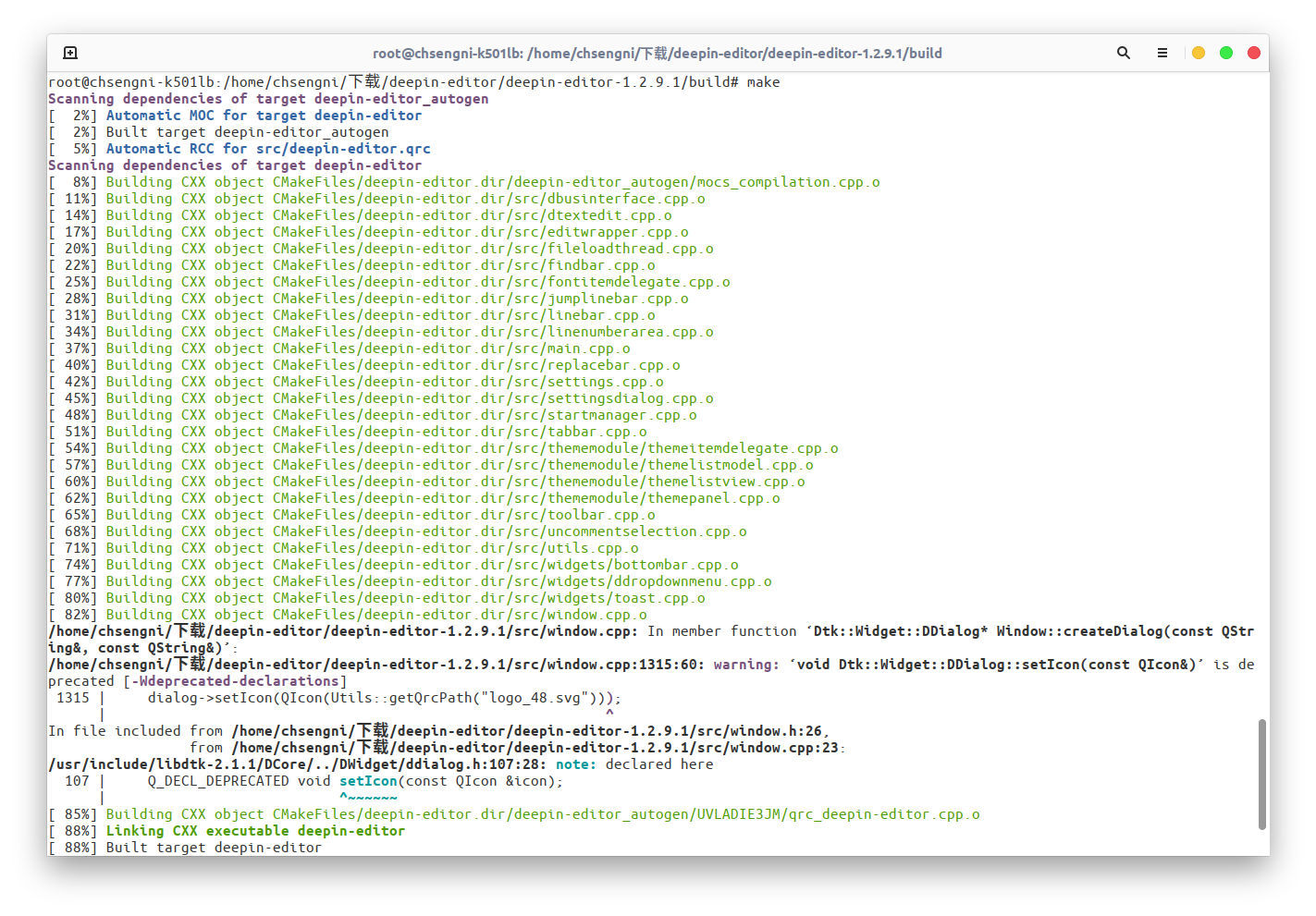
Task: Click the startmanager.cpp.o build line
Action: [373, 415]
